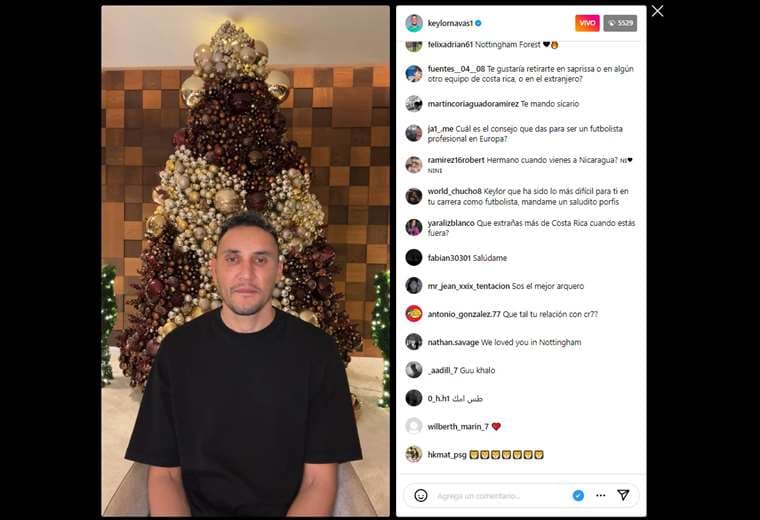Click the VIVO live badge
Screen dimensions: 760x520
[587, 23]
